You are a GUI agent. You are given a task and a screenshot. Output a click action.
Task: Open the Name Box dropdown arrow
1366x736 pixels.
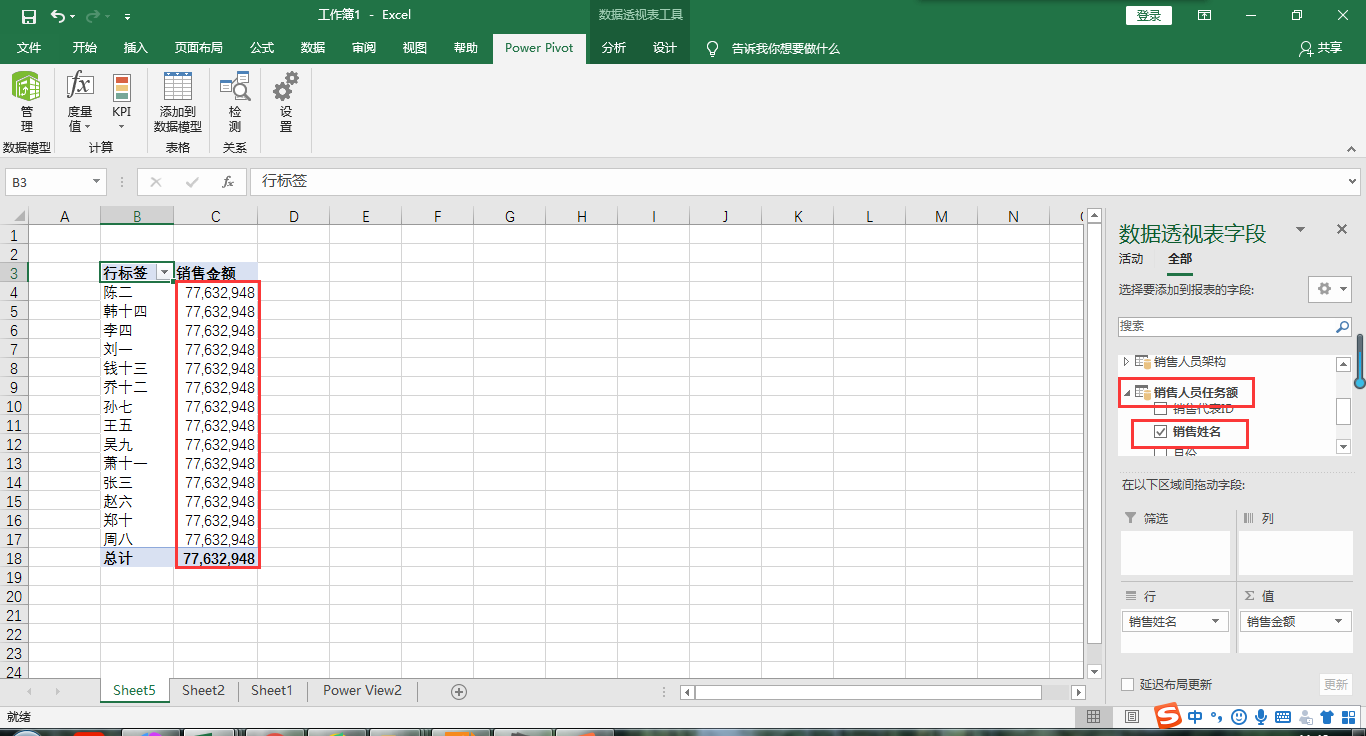click(97, 181)
